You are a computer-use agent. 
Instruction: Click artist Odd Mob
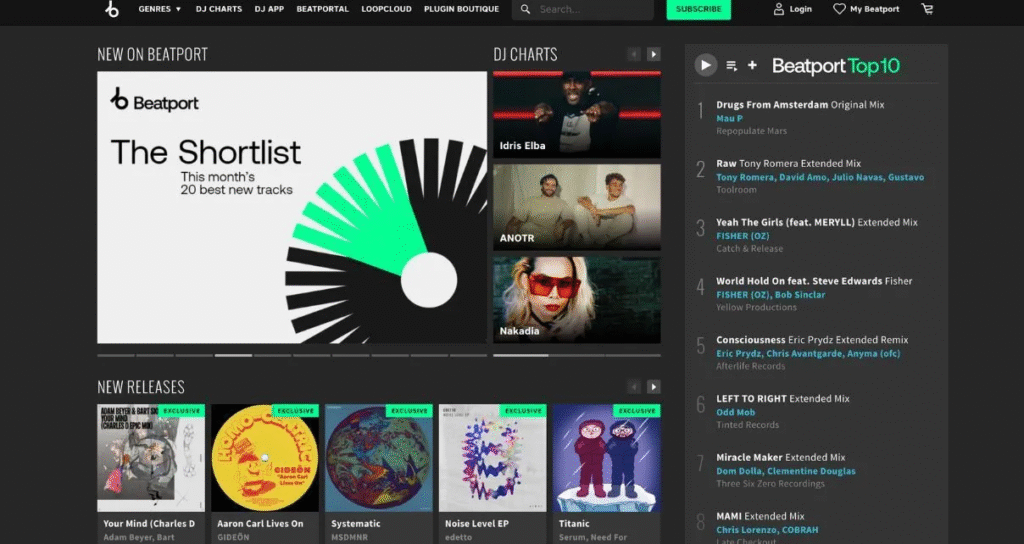[x=735, y=412]
